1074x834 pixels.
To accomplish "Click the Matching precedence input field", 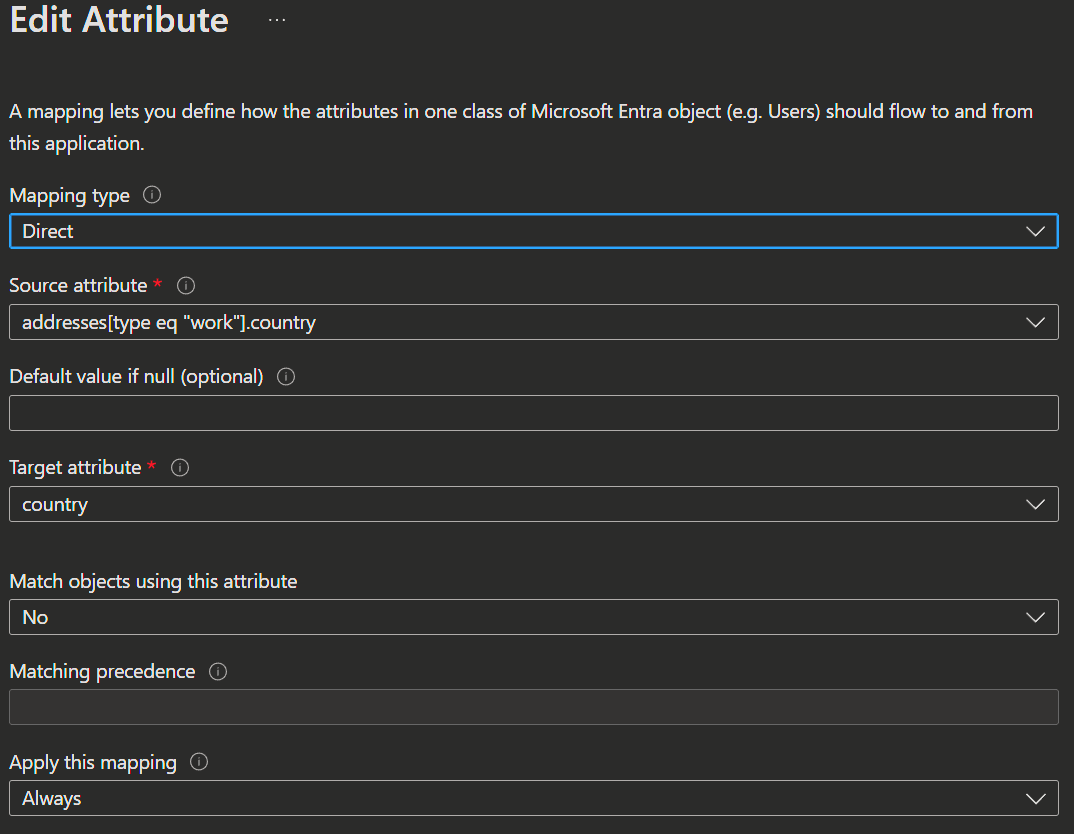I will (x=534, y=707).
